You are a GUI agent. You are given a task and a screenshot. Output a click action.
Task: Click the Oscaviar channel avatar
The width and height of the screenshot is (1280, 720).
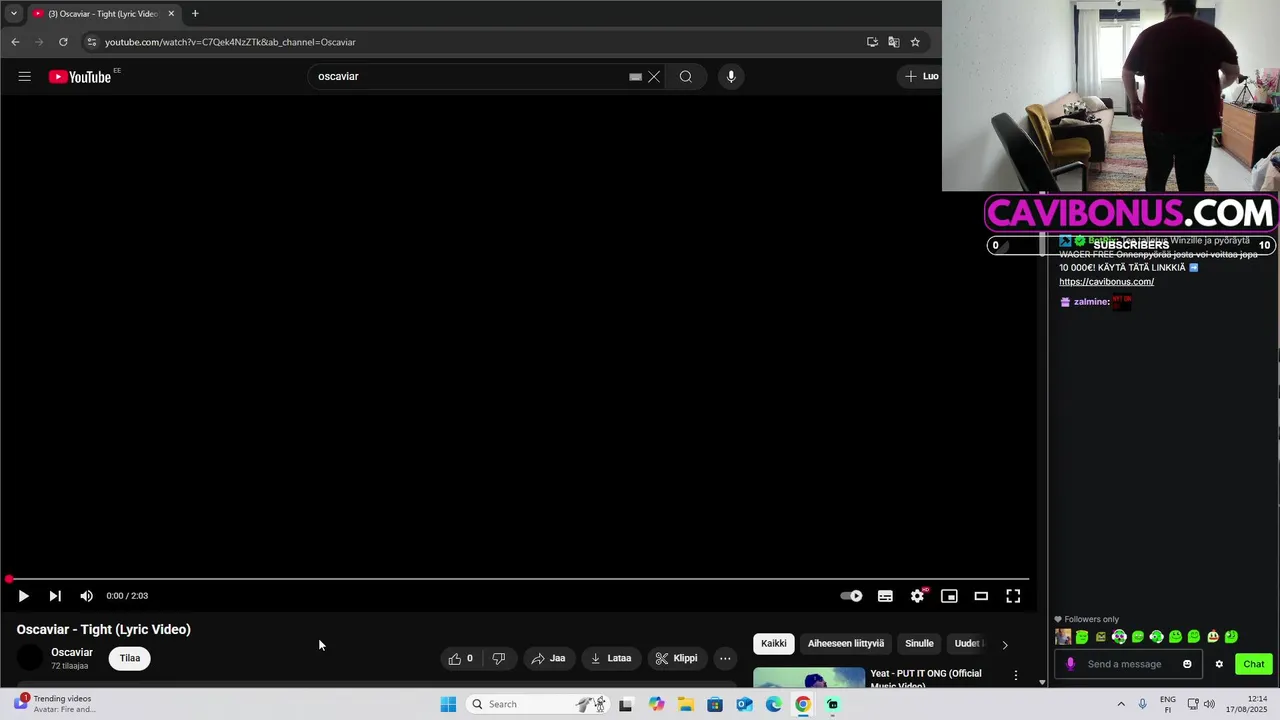pyautogui.click(x=31, y=658)
